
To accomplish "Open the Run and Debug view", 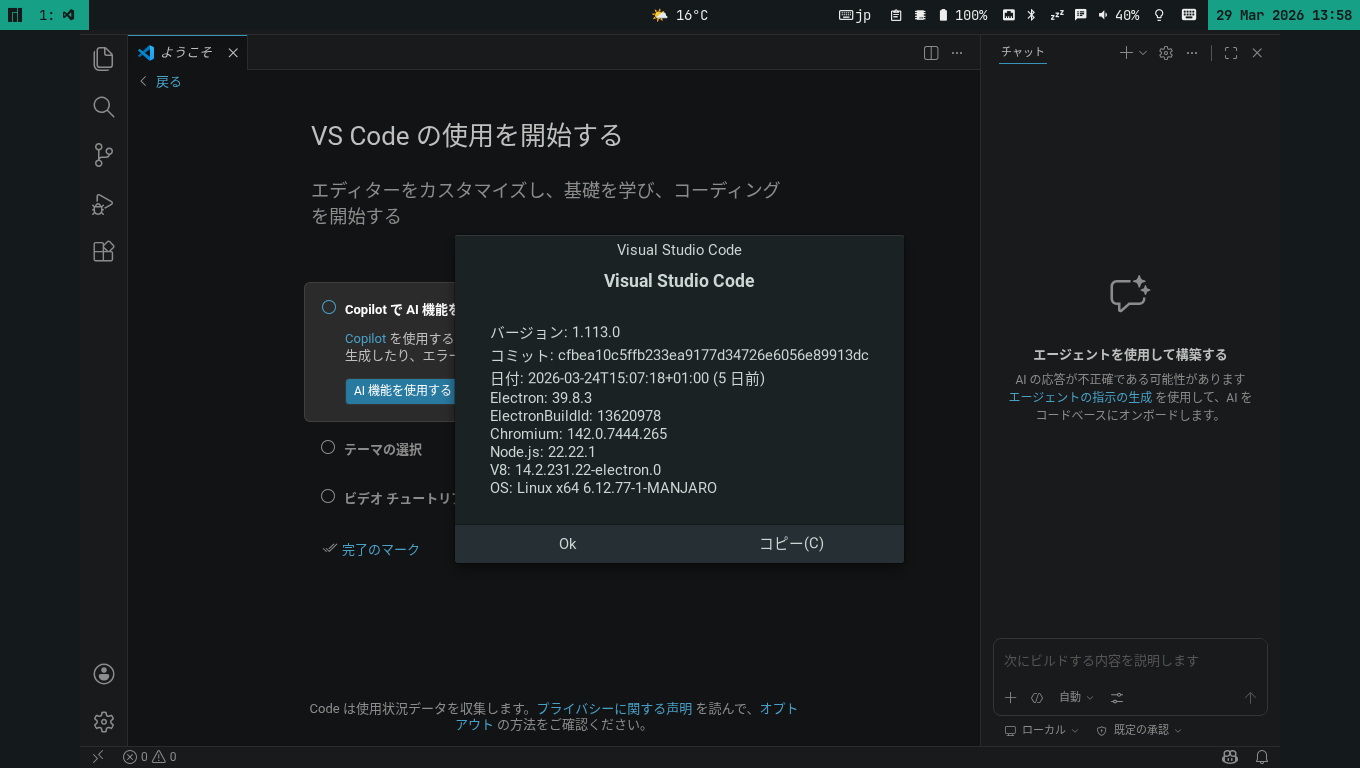I will [103, 204].
